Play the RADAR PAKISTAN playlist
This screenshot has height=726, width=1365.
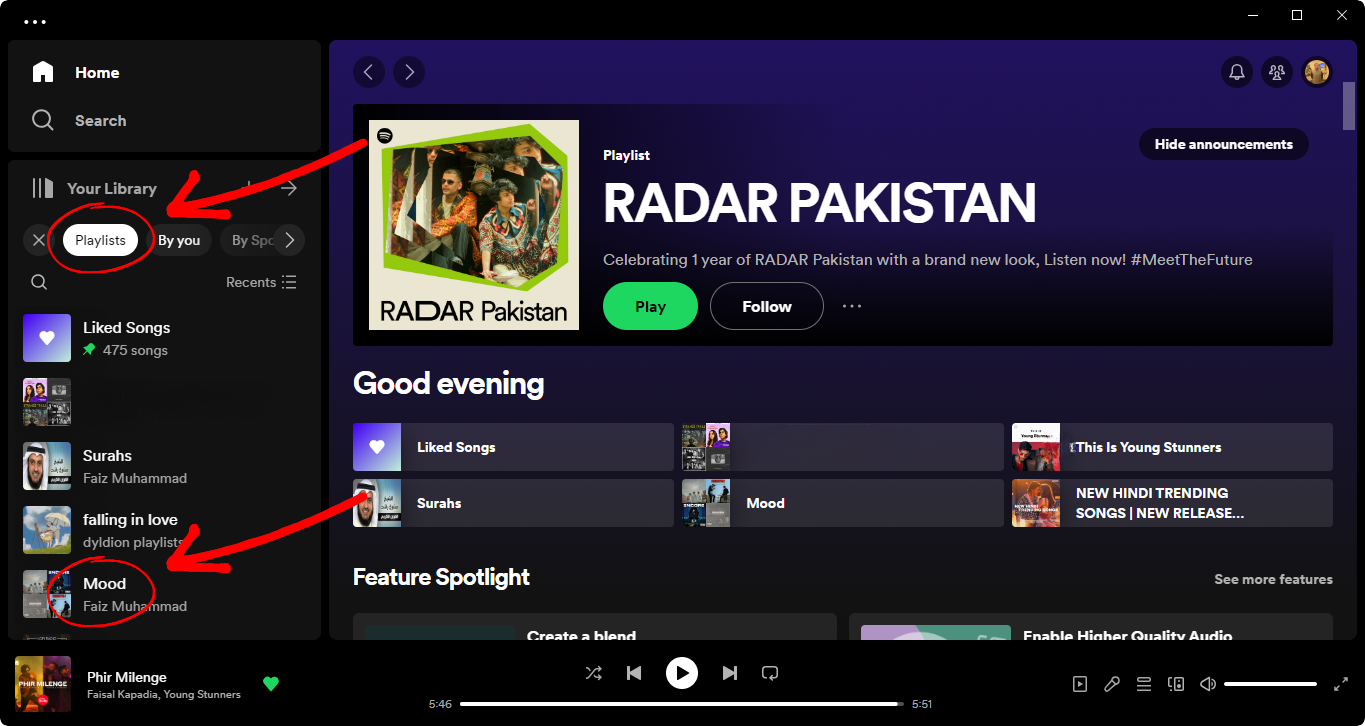click(650, 306)
